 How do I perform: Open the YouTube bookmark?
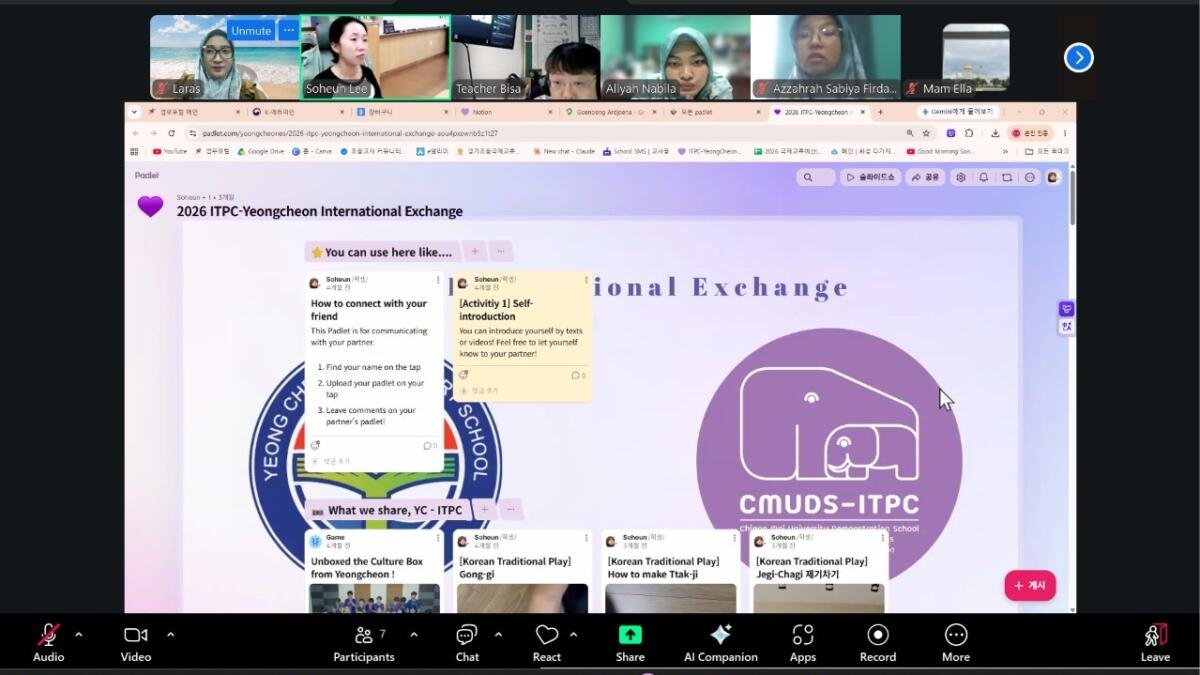pyautogui.click(x=169, y=151)
